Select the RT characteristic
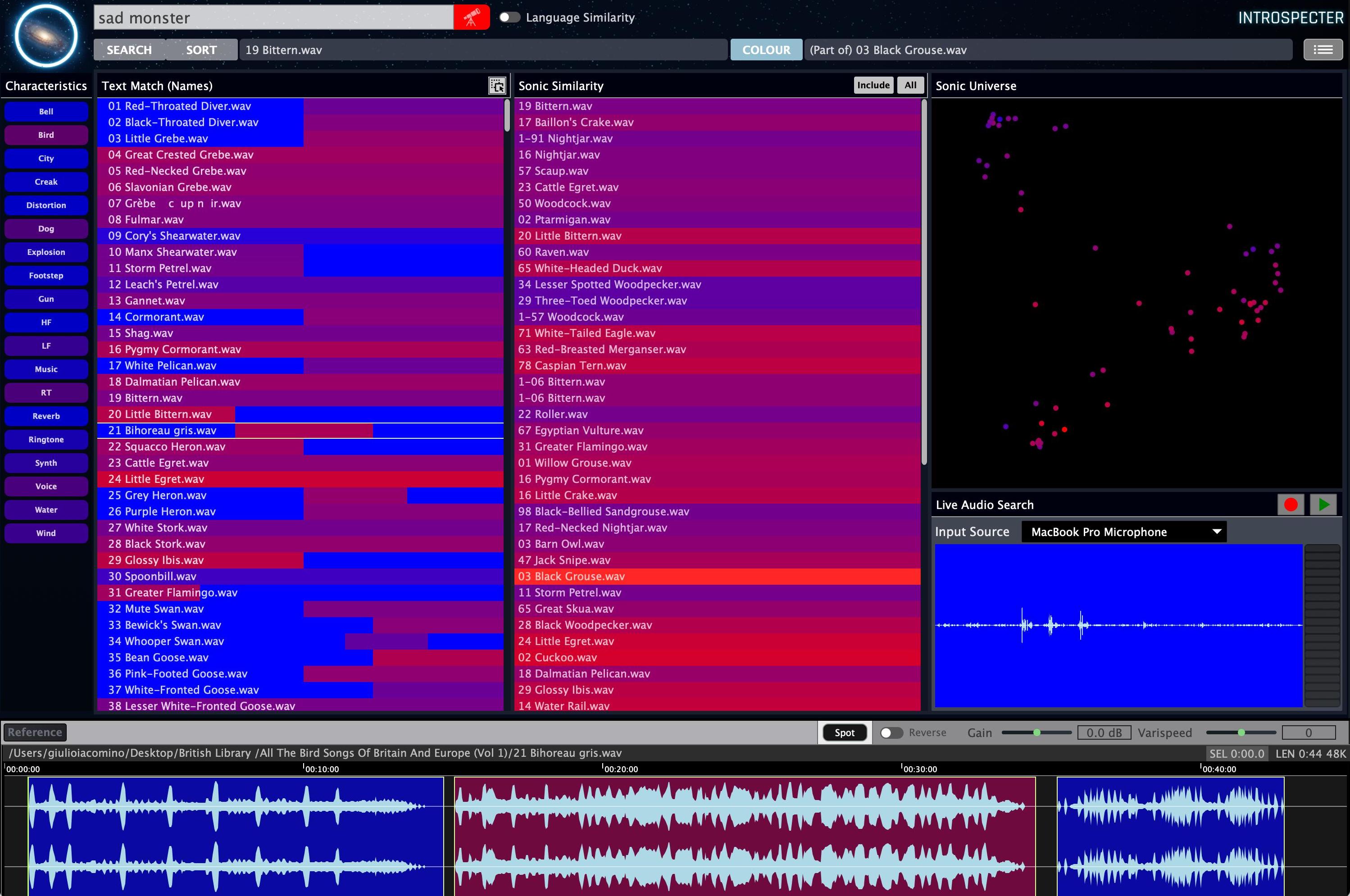The width and height of the screenshot is (1350, 896). click(x=46, y=392)
